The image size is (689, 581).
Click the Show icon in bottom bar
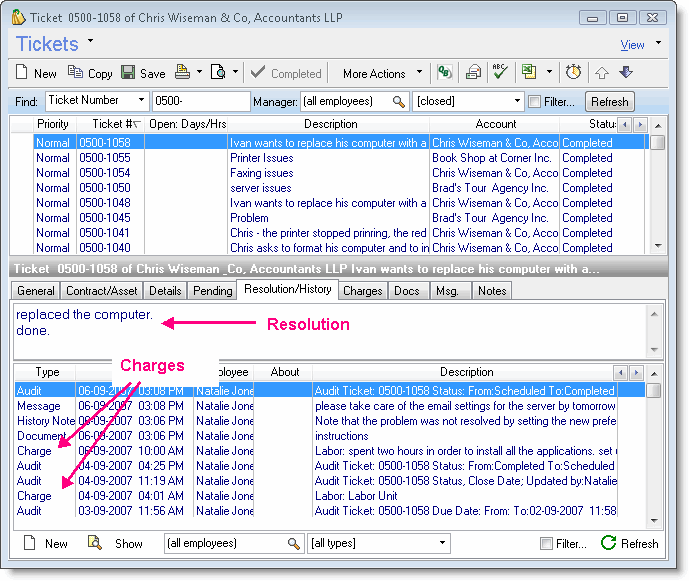(95, 543)
